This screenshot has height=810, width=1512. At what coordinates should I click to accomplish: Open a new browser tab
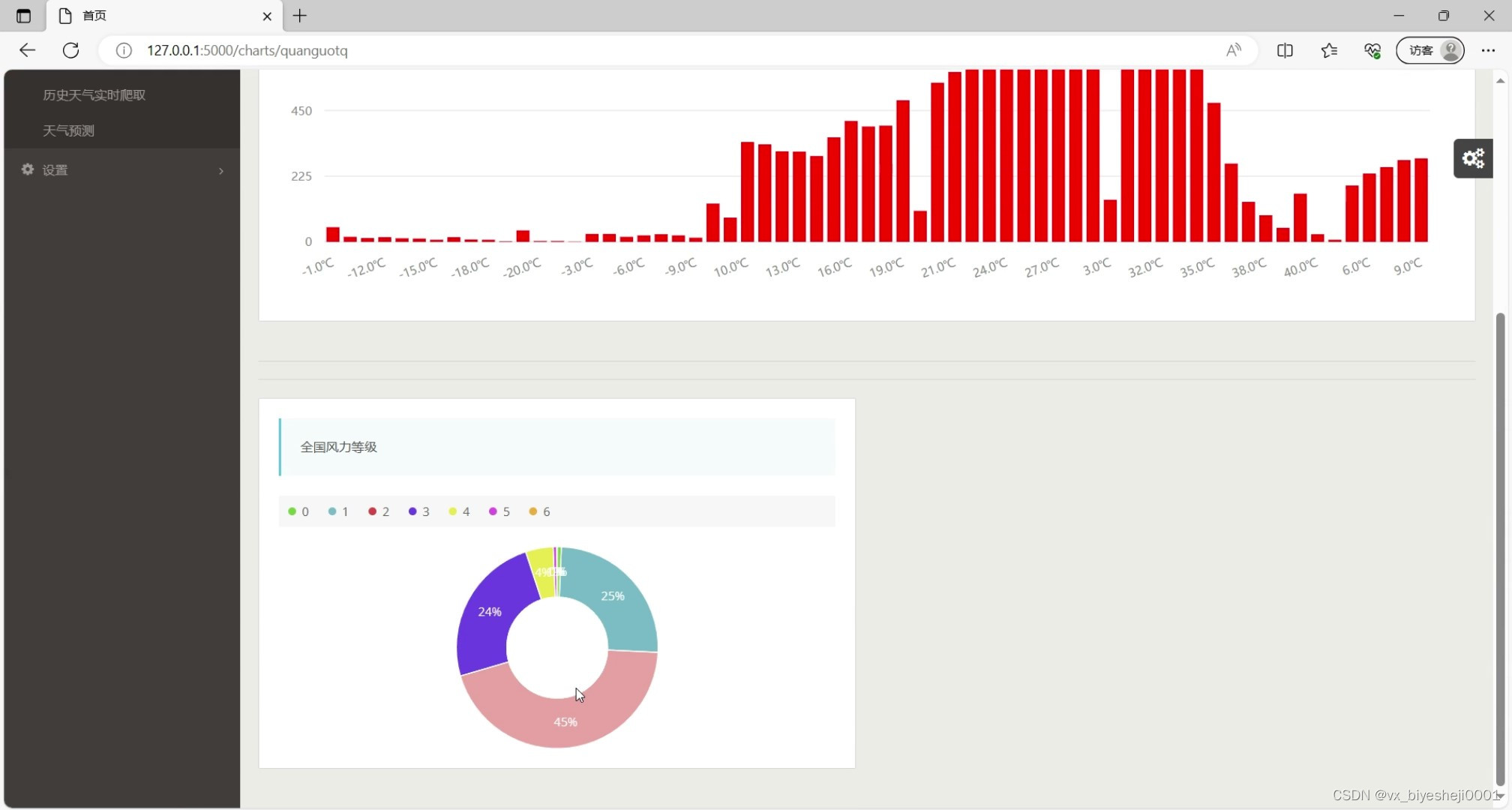pos(300,16)
